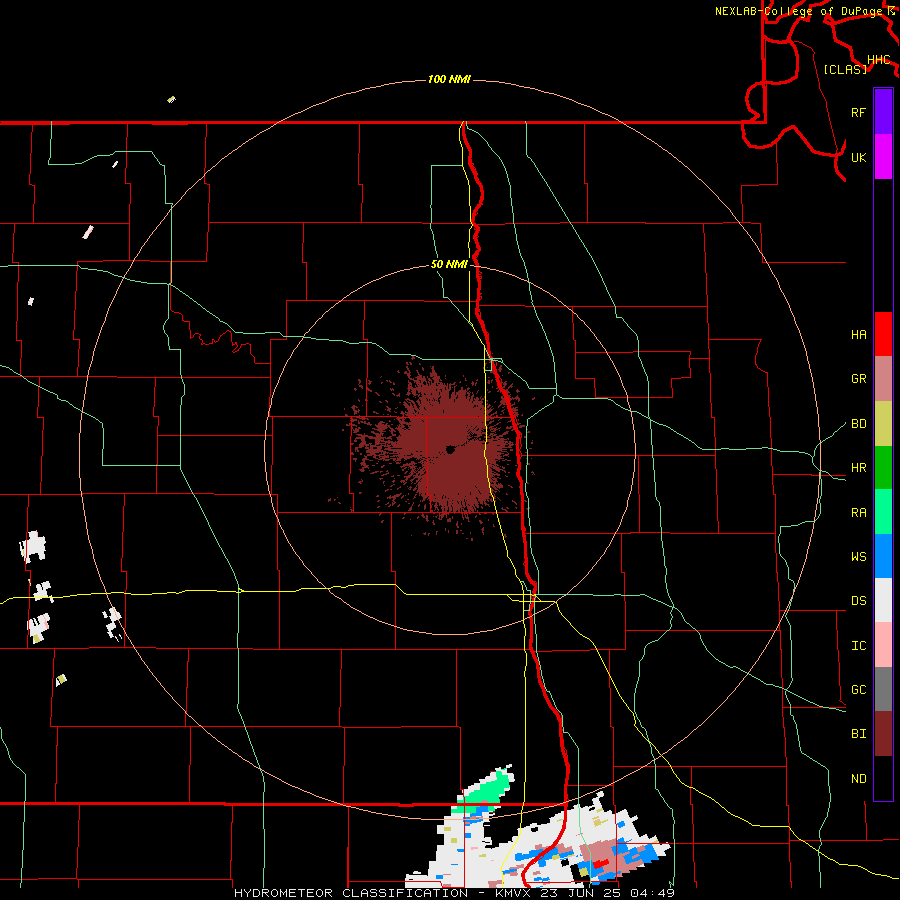900x900 pixels.
Task: Click the DS white legend block
Action: coord(883,600)
